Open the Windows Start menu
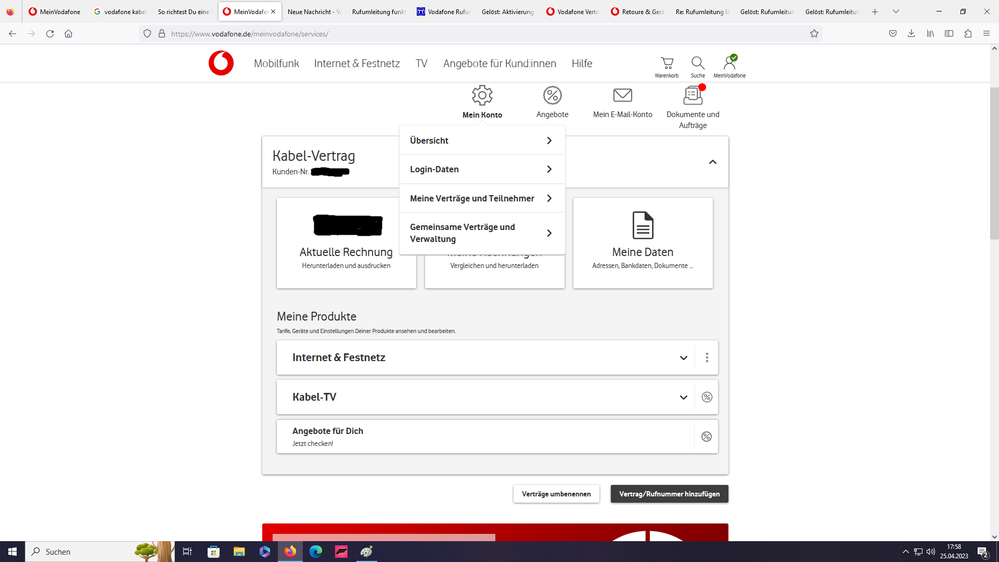 12,551
